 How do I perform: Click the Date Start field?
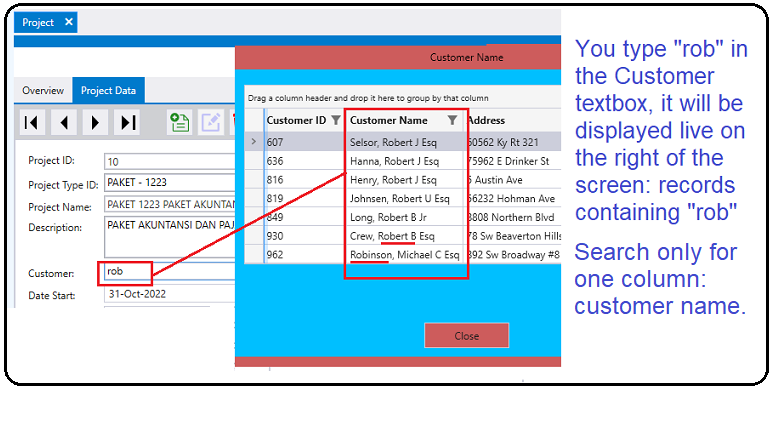tap(168, 295)
